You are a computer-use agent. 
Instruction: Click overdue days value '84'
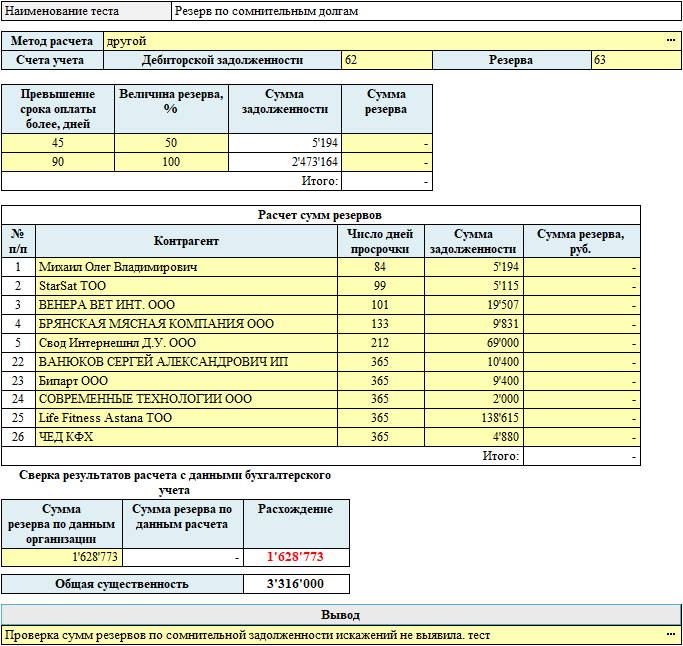(381, 267)
